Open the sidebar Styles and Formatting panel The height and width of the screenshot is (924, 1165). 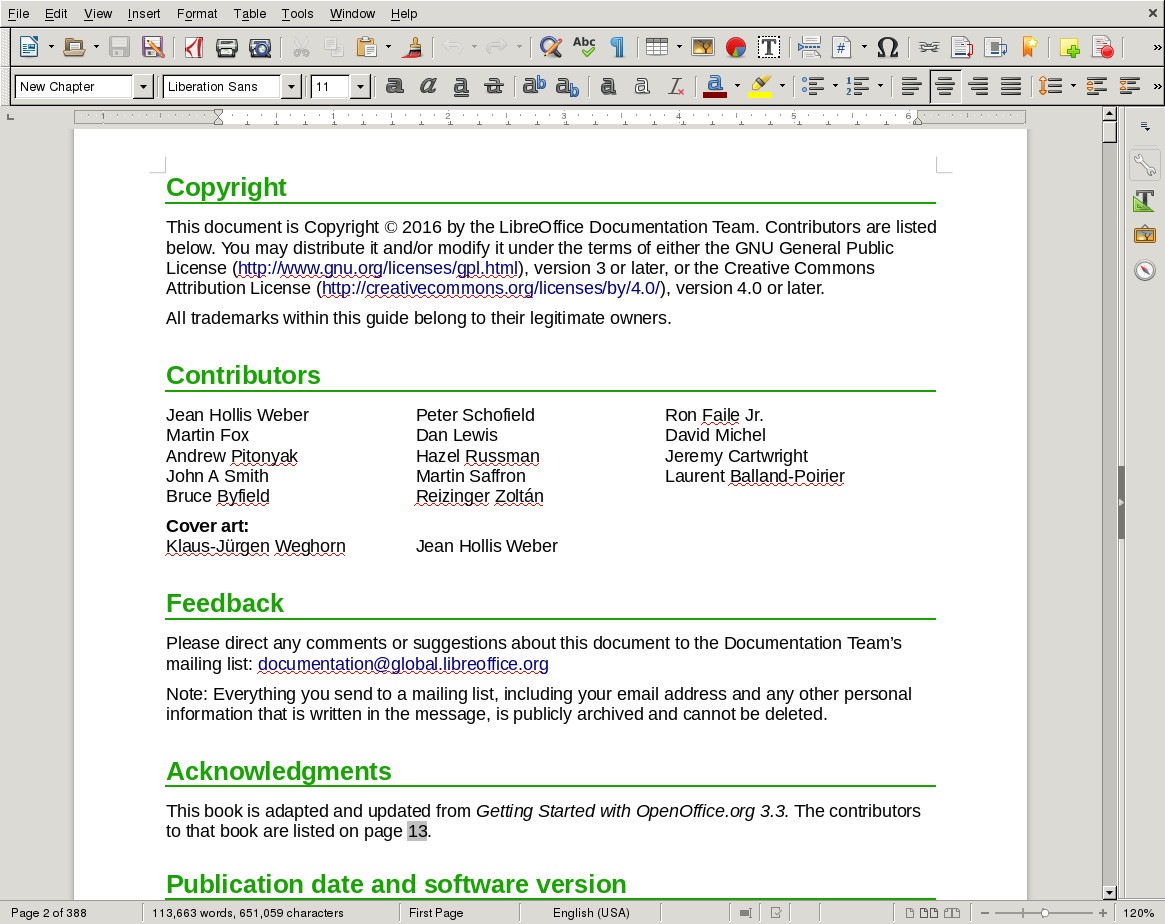pyautogui.click(x=1145, y=201)
